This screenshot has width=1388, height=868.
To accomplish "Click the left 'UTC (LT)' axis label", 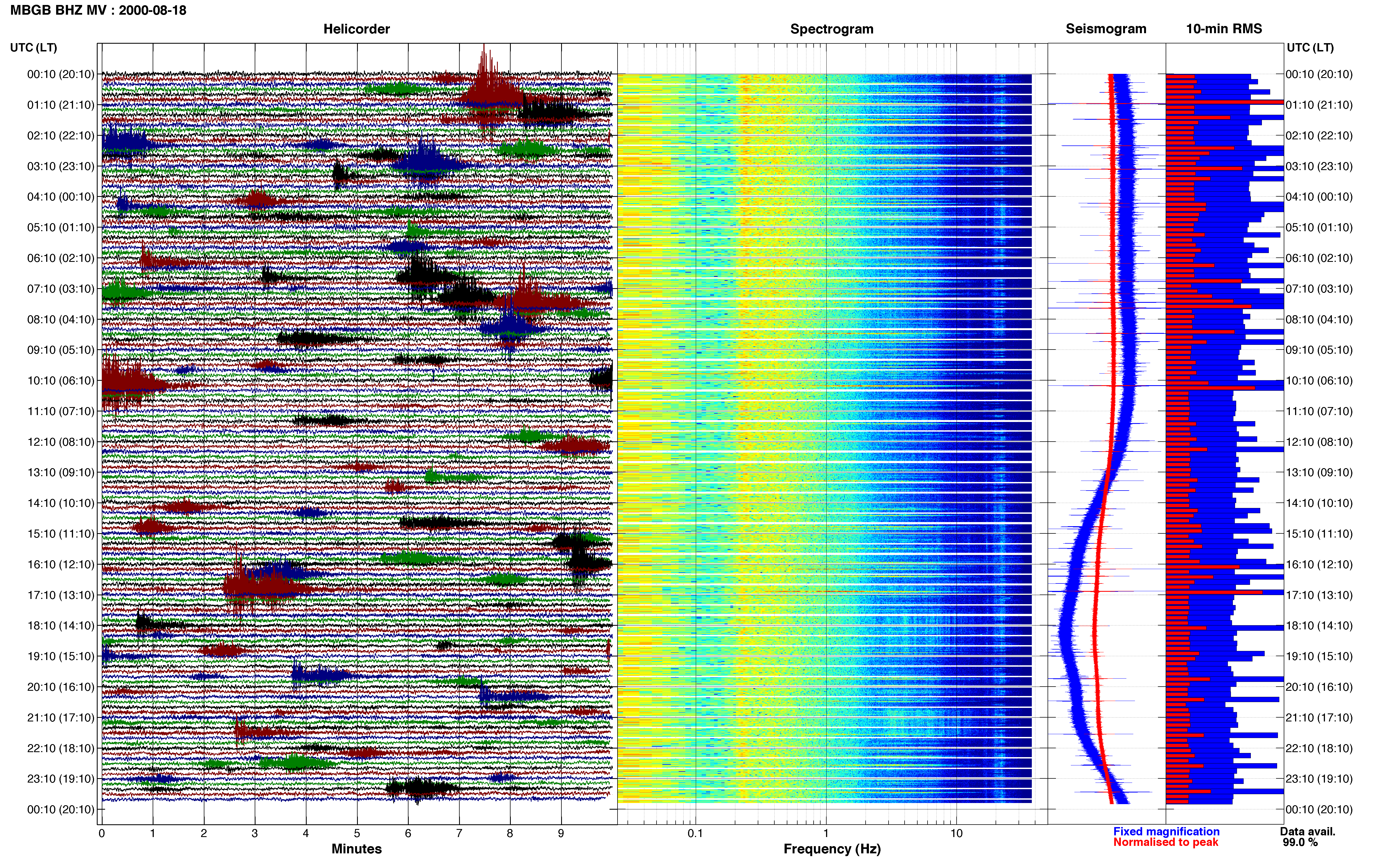I will pos(33,48).
